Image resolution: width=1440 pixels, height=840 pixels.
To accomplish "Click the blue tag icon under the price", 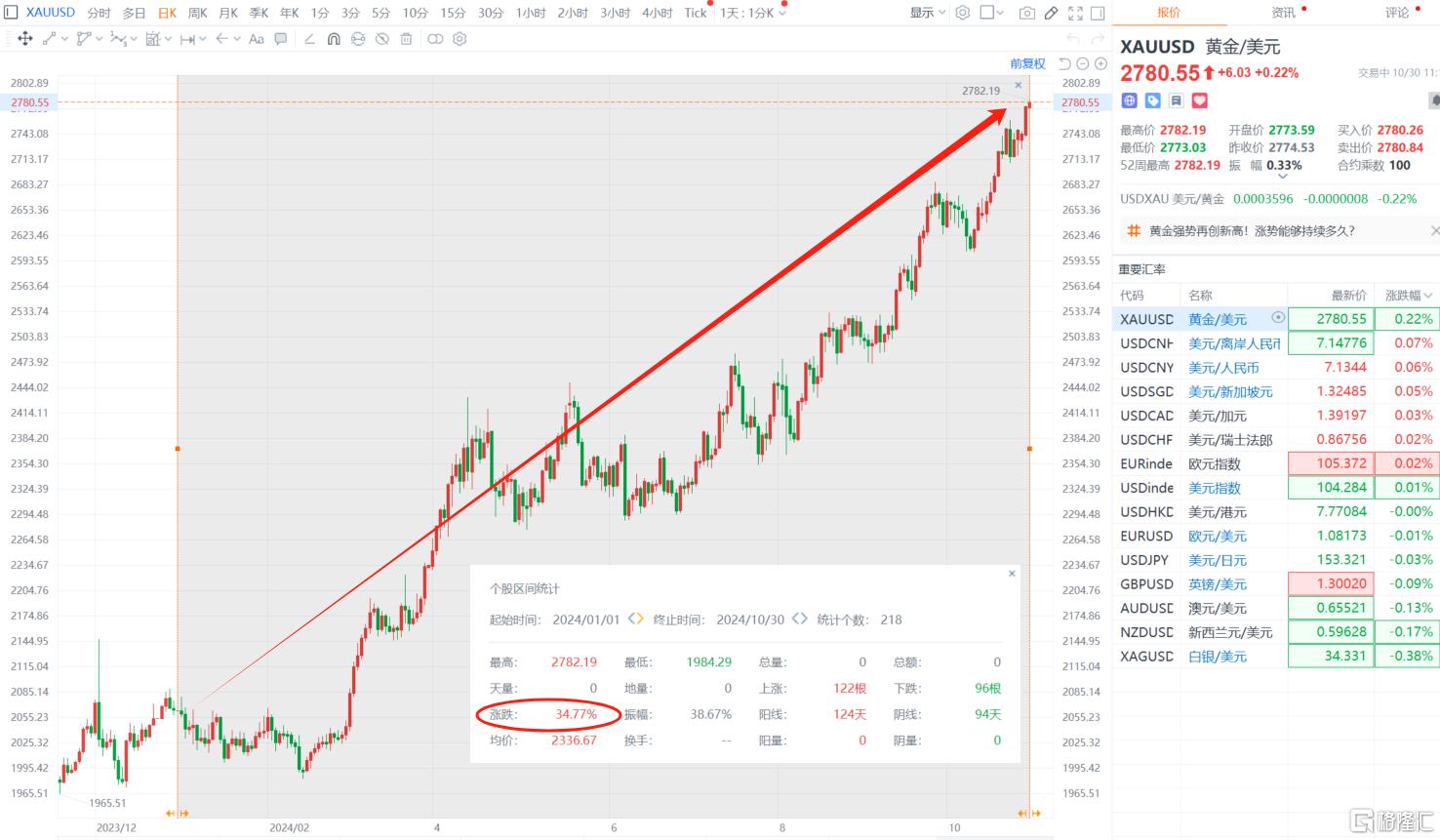I will coord(1152,100).
